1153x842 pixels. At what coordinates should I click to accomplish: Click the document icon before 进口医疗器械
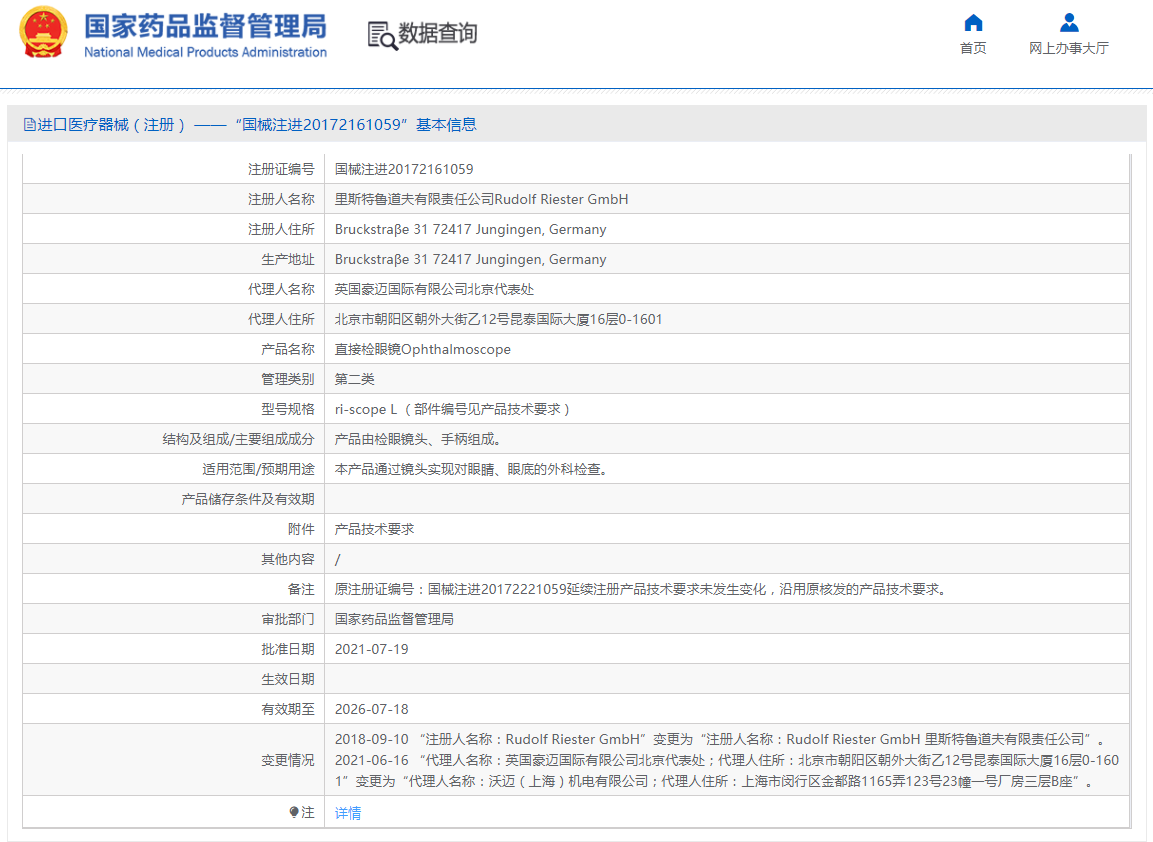point(29,125)
